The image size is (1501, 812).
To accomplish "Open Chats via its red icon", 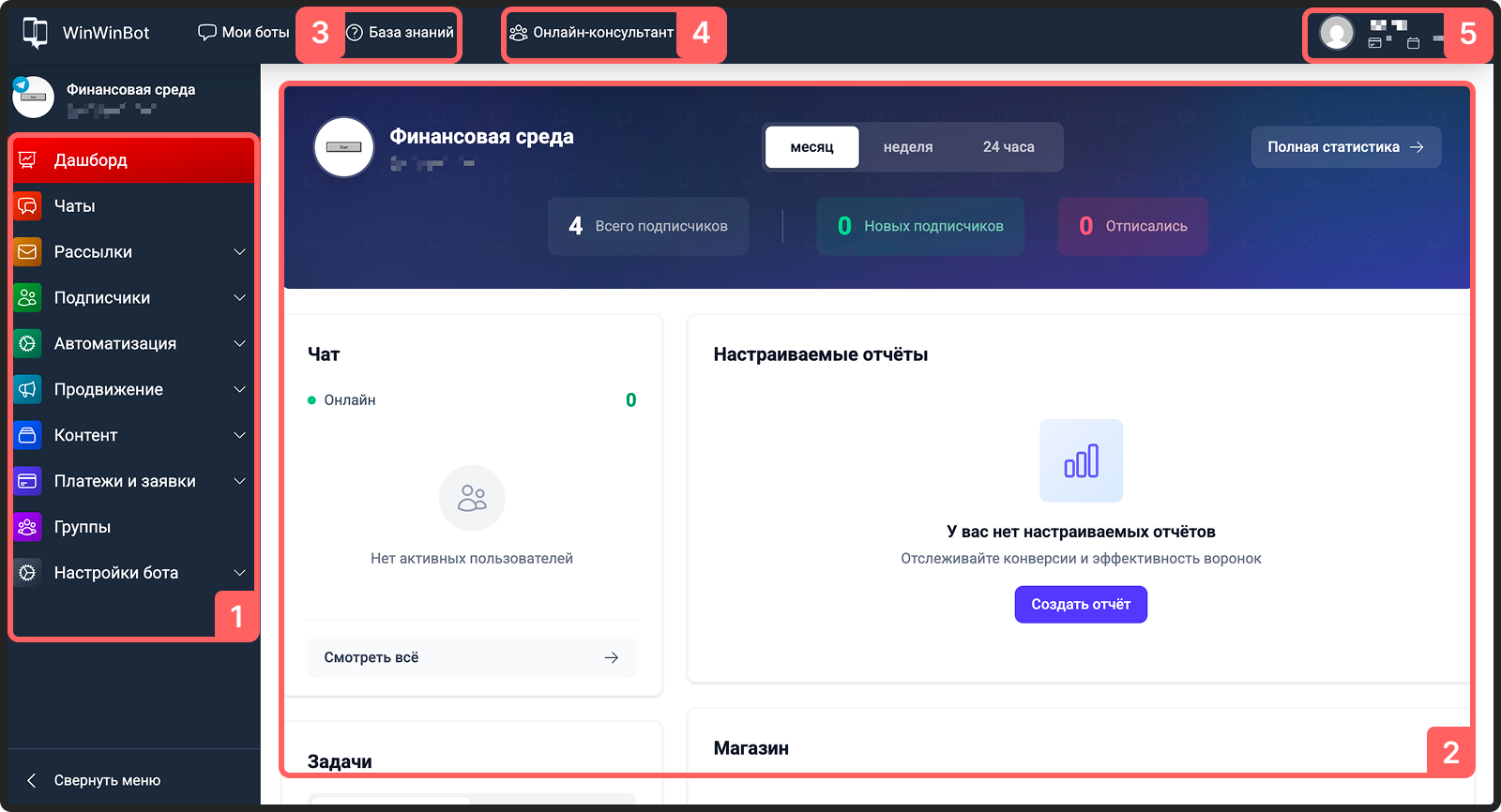I will pos(28,206).
